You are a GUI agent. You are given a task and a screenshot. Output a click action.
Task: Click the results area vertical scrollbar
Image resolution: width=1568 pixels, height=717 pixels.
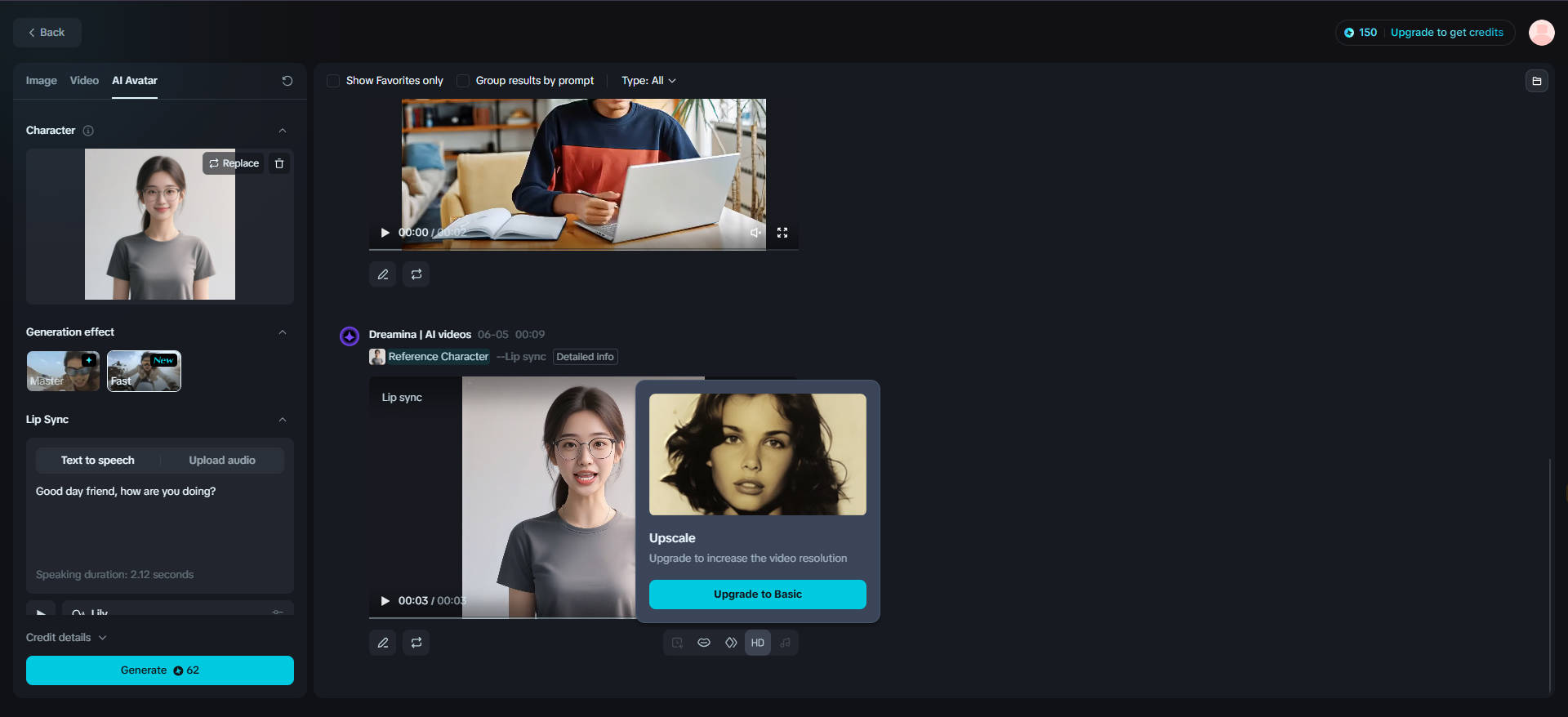coord(1550,576)
